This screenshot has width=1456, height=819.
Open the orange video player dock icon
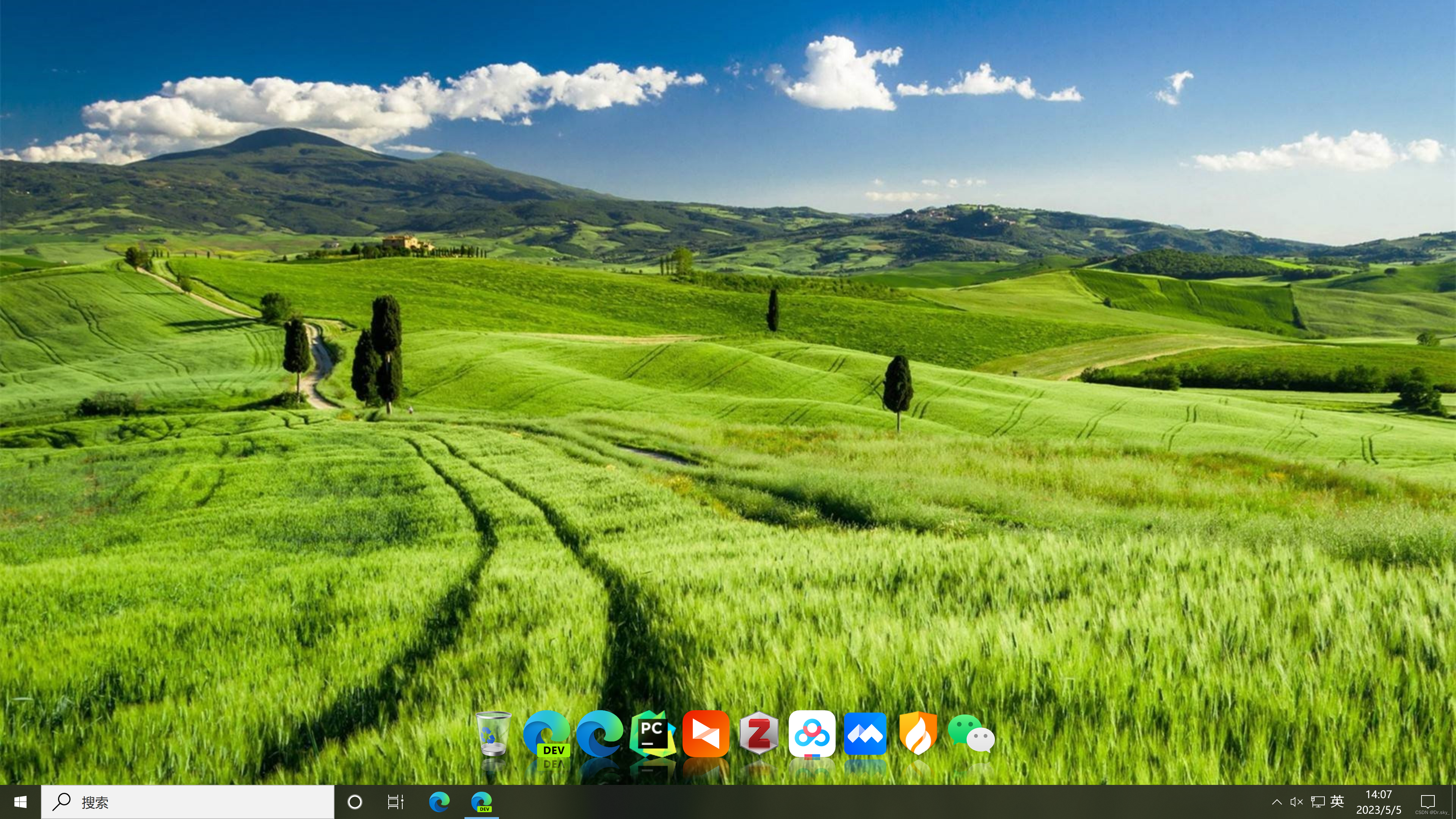click(x=705, y=734)
